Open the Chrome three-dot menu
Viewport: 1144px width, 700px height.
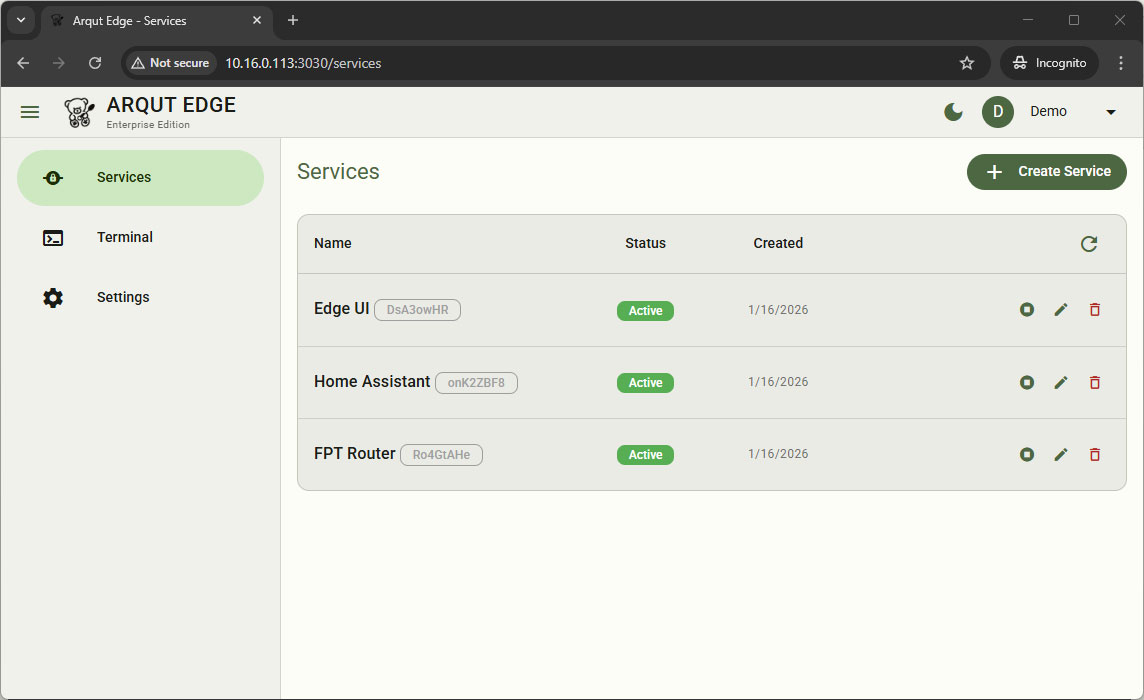pos(1121,63)
